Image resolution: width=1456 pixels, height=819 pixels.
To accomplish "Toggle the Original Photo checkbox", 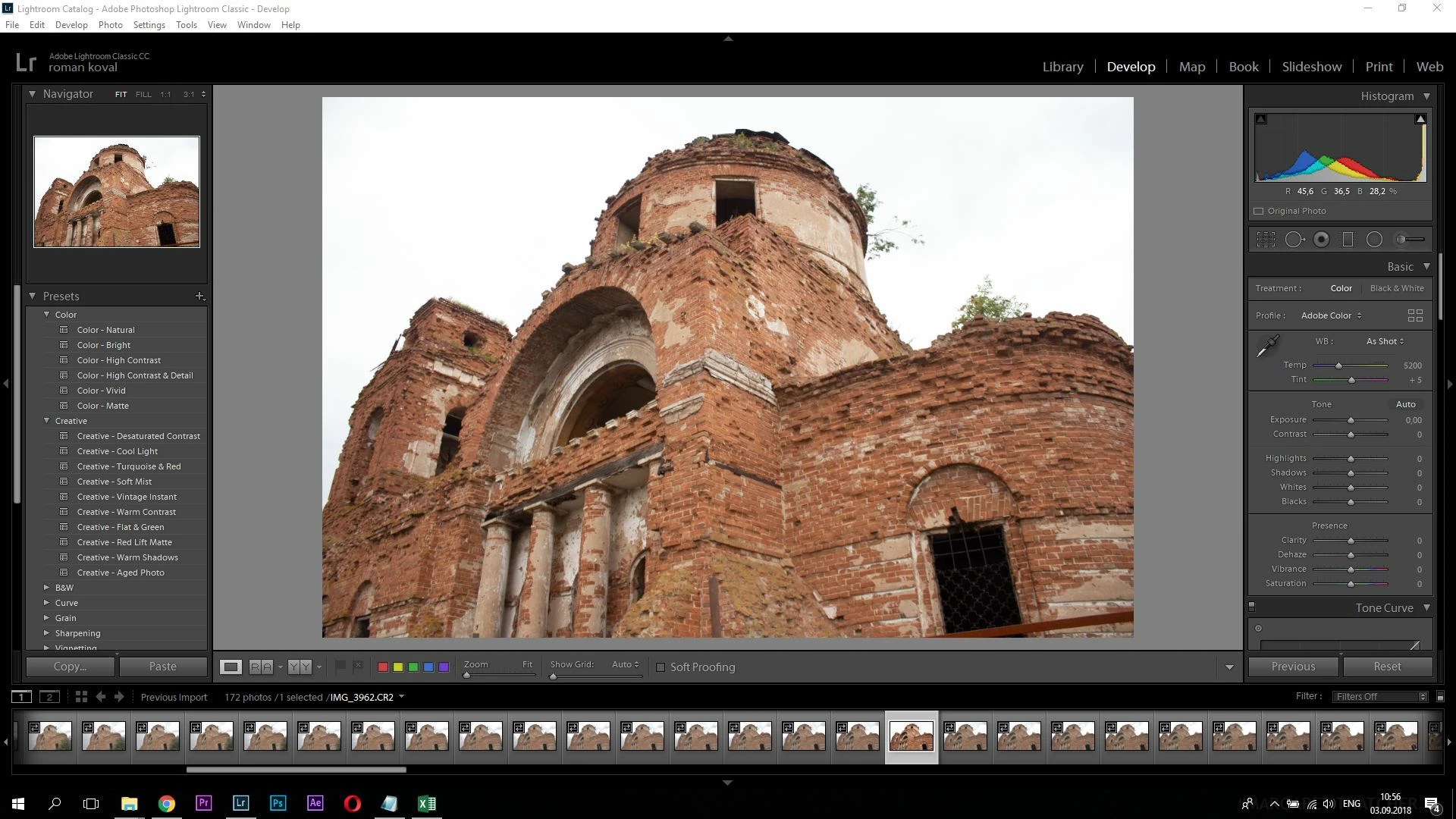I will click(x=1259, y=212).
